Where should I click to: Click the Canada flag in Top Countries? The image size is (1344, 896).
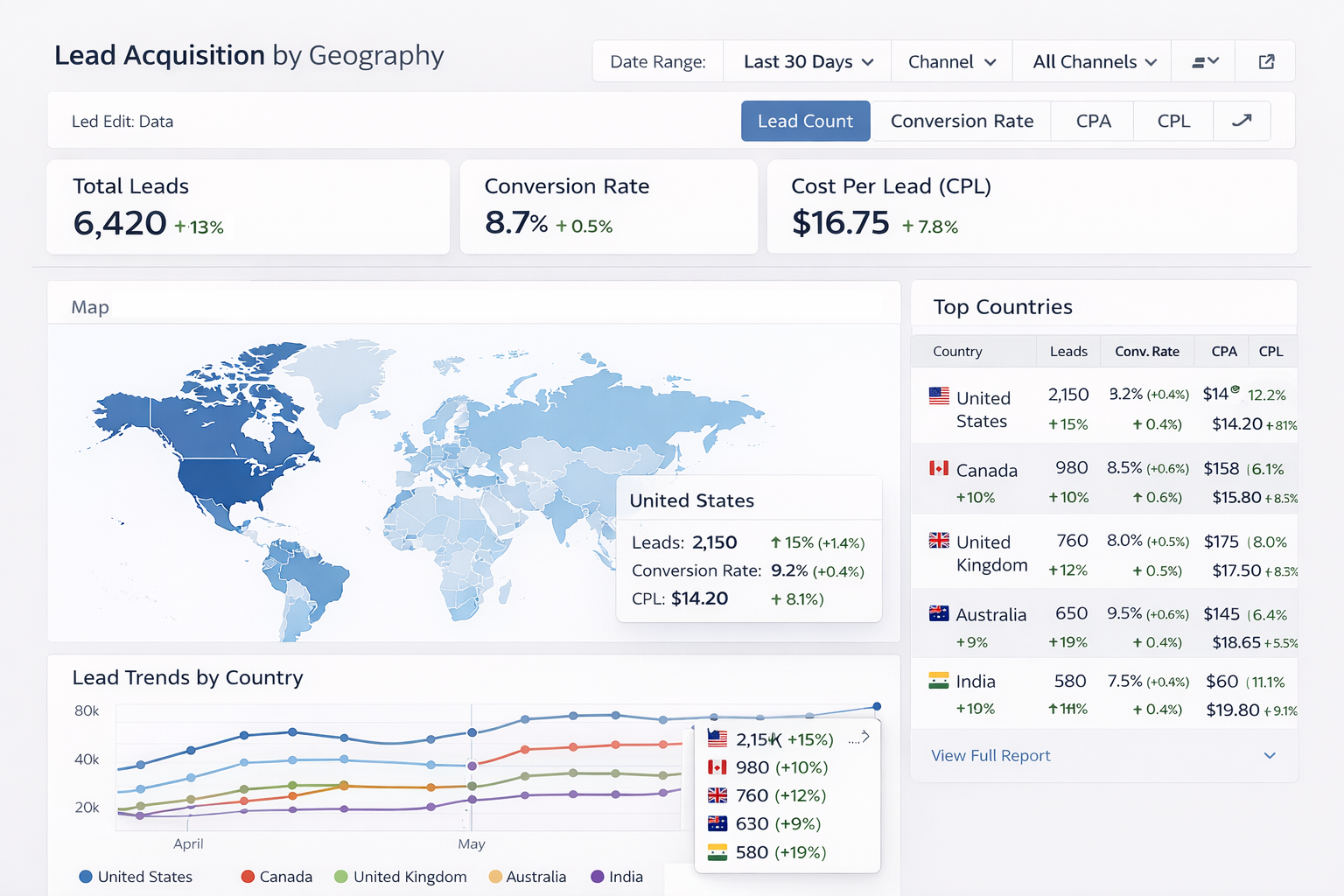click(940, 468)
